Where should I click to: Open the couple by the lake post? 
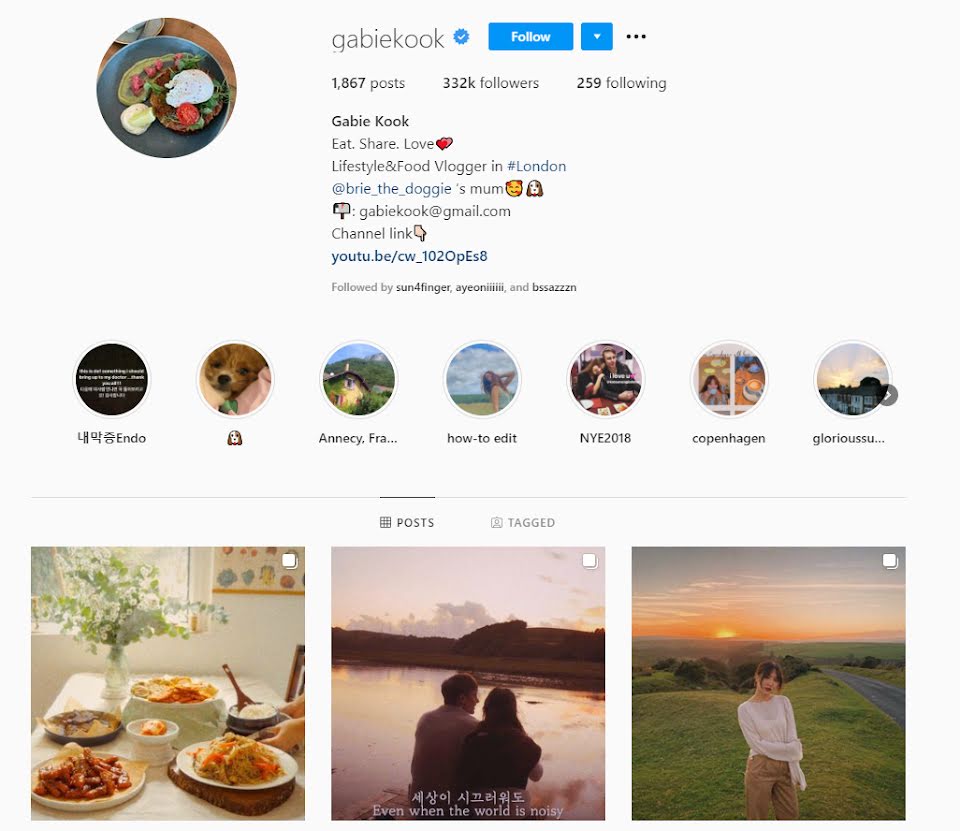tap(468, 683)
